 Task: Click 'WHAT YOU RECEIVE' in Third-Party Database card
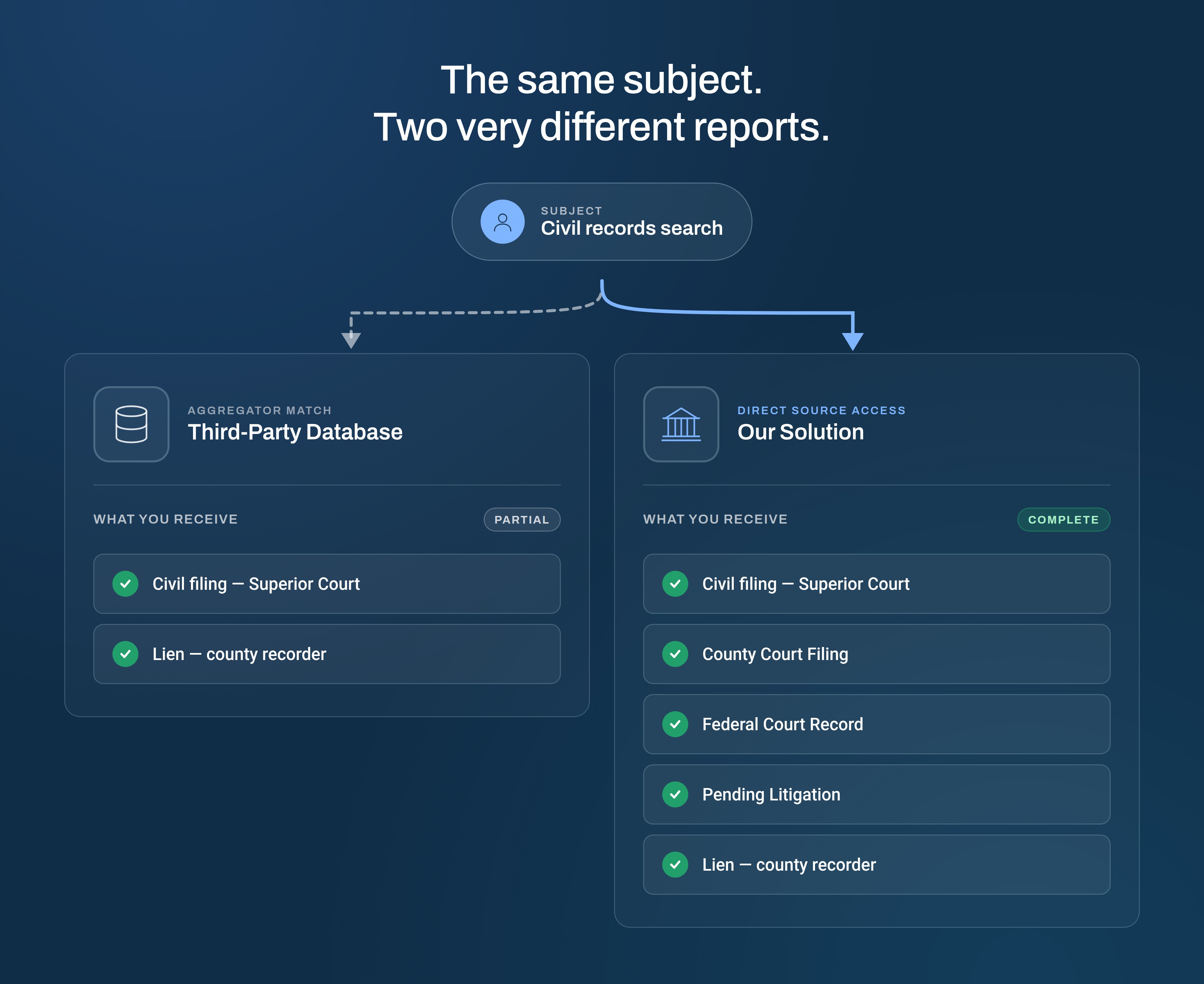click(166, 519)
